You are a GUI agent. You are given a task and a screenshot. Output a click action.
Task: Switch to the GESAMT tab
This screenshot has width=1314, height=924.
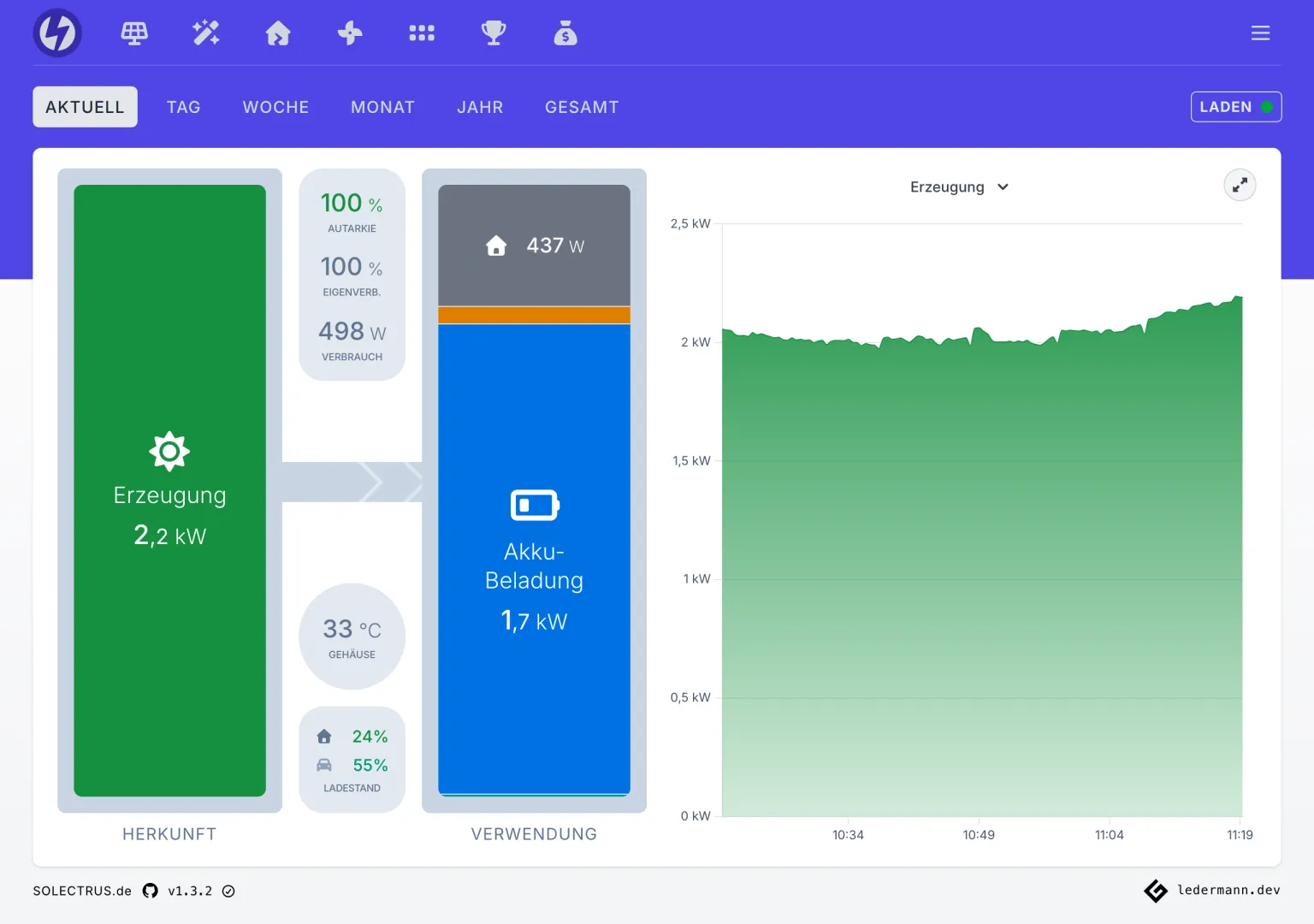tap(582, 107)
